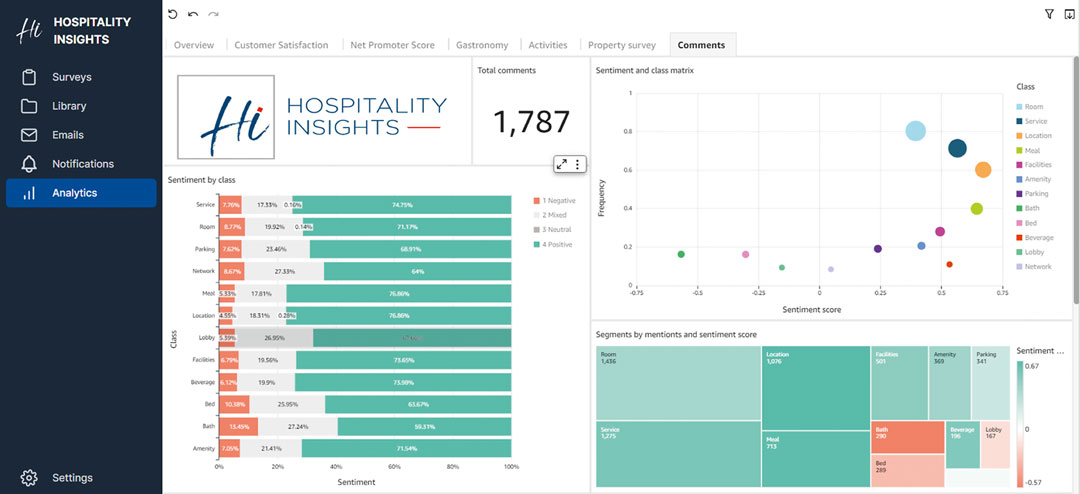Open the chart's three-dot options menu
Screen dimensions: 1080x494
tap(577, 164)
